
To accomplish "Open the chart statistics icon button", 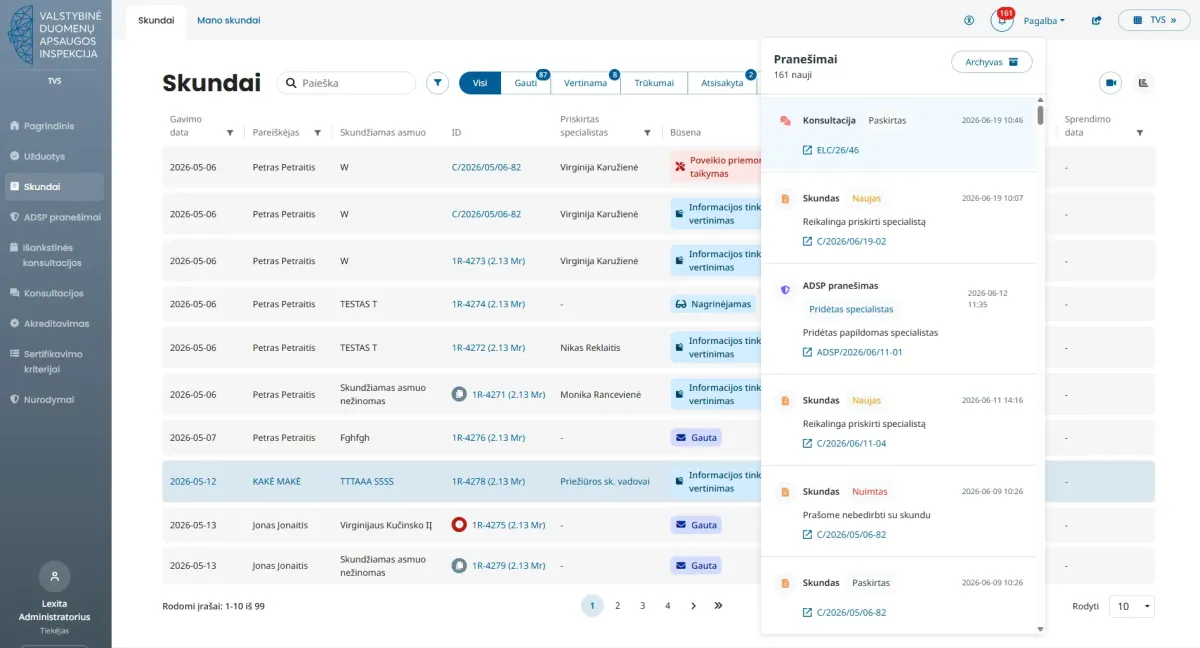I will 1143,83.
